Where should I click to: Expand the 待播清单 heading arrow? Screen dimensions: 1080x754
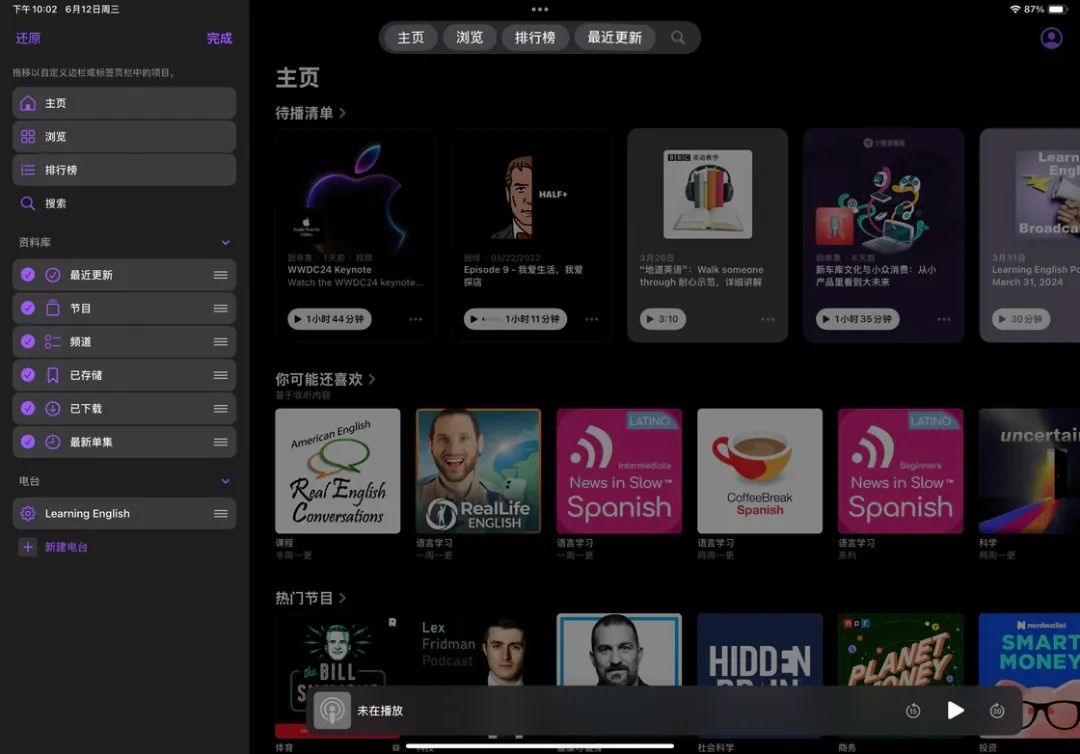tap(343, 114)
